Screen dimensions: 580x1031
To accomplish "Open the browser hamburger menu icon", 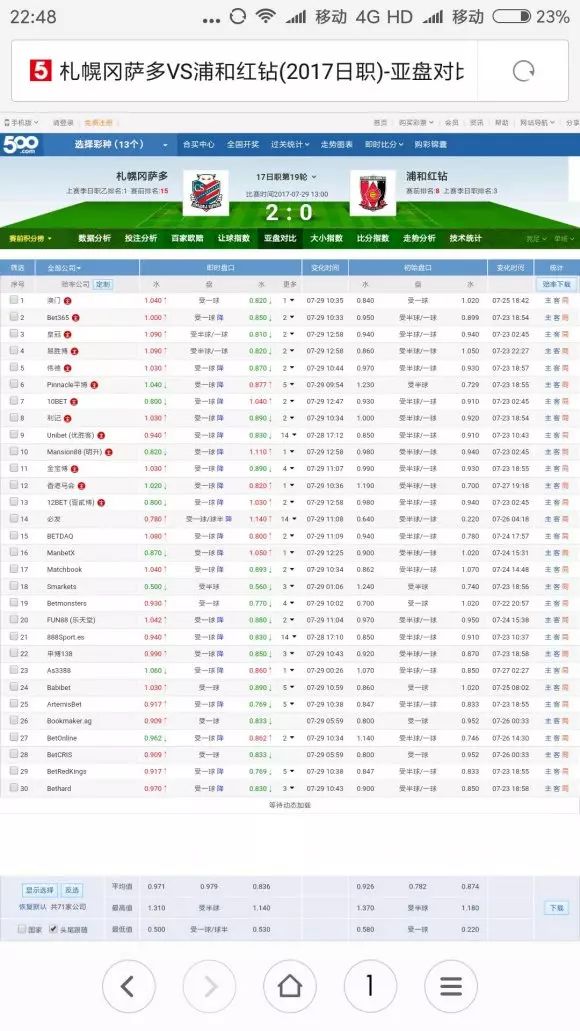I will (x=450, y=986).
